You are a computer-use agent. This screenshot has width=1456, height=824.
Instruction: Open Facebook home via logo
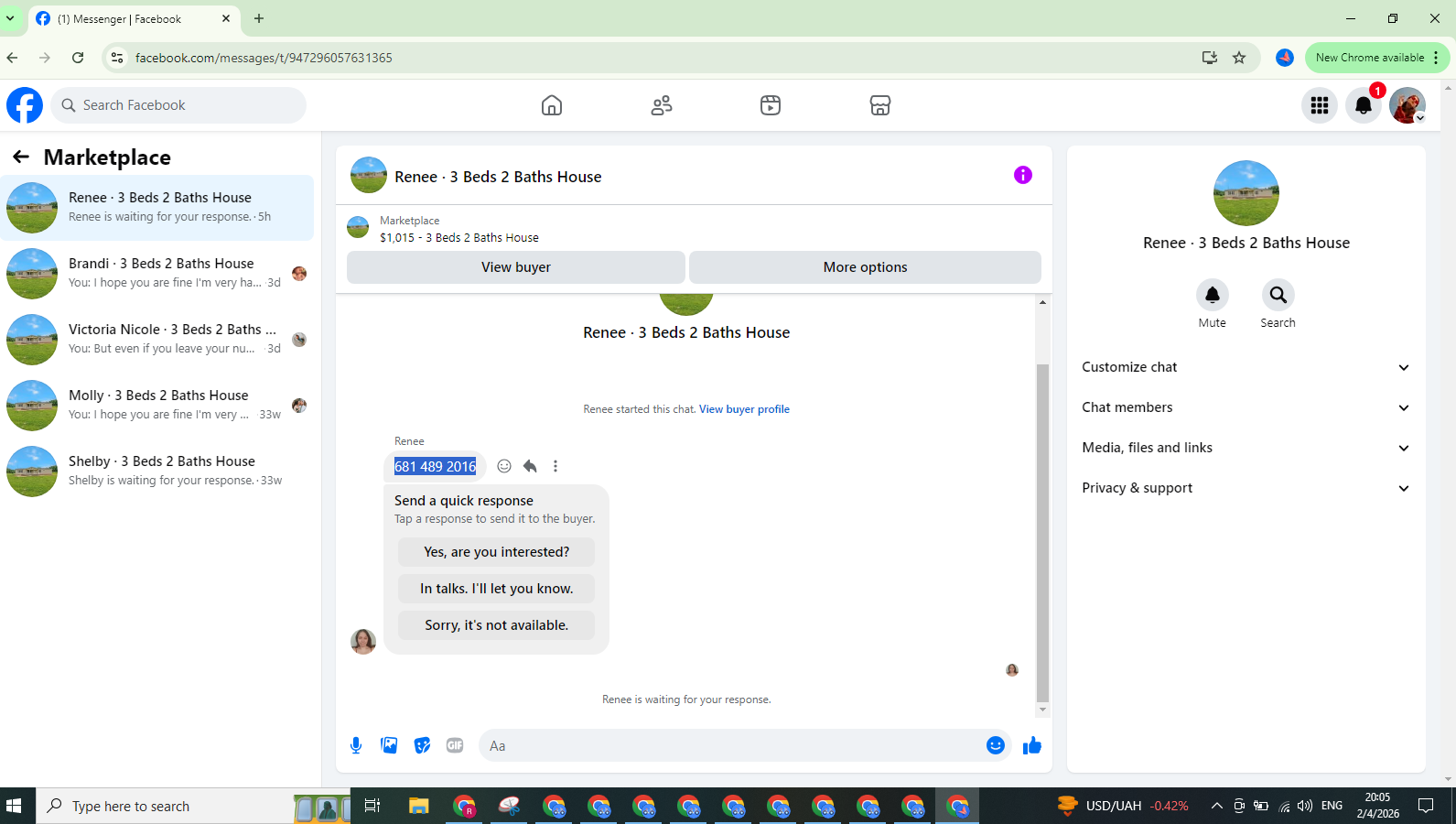[x=25, y=105]
